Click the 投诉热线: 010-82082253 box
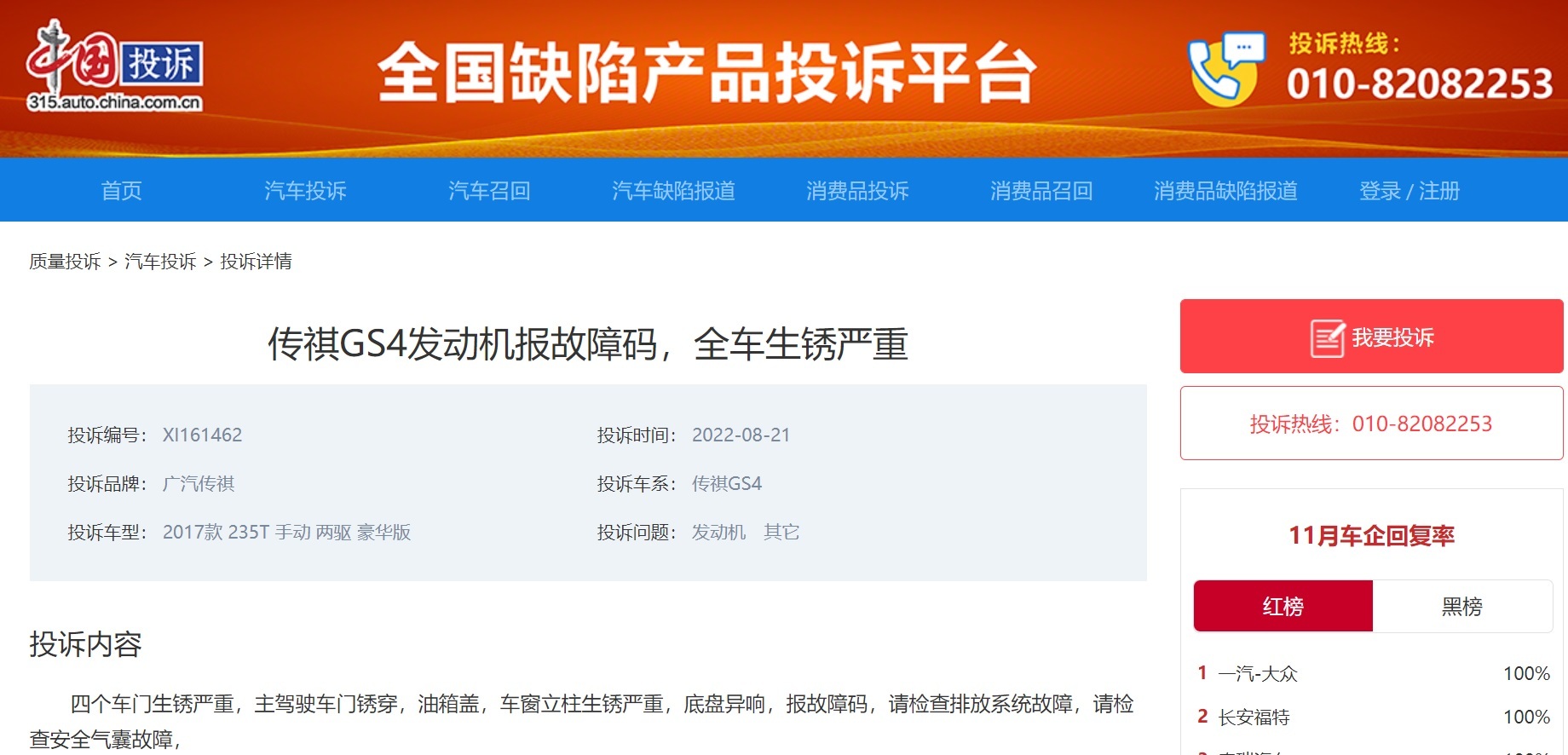 1371,424
